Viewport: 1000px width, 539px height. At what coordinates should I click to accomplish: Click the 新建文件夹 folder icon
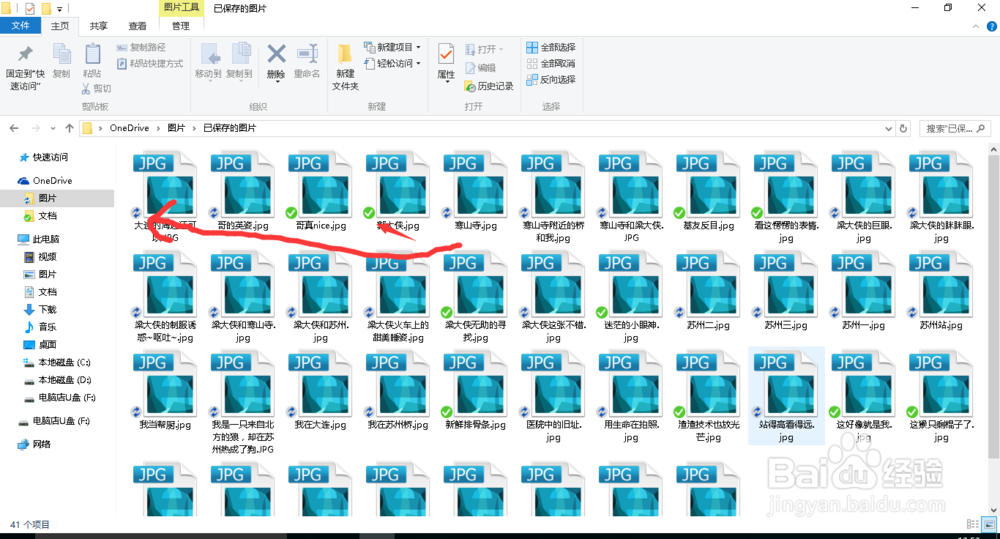click(x=344, y=54)
